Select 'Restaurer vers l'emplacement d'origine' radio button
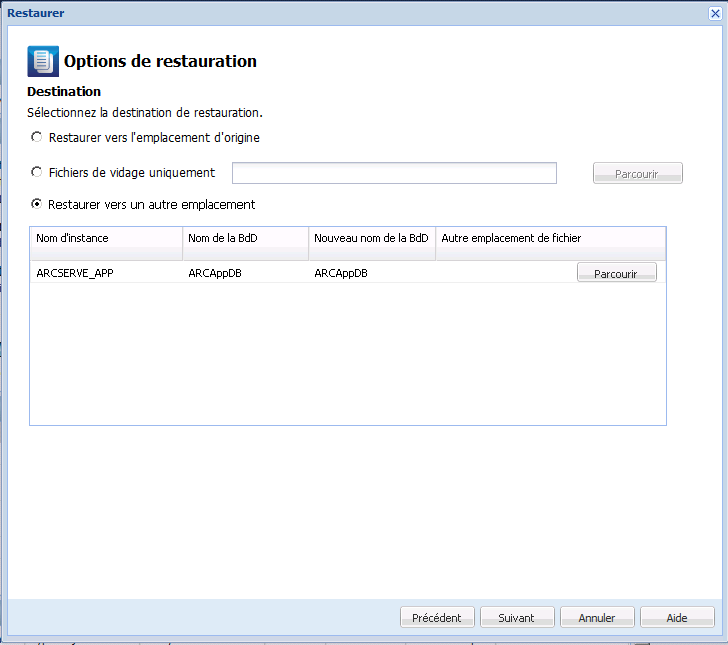This screenshot has width=728, height=645. [37, 137]
